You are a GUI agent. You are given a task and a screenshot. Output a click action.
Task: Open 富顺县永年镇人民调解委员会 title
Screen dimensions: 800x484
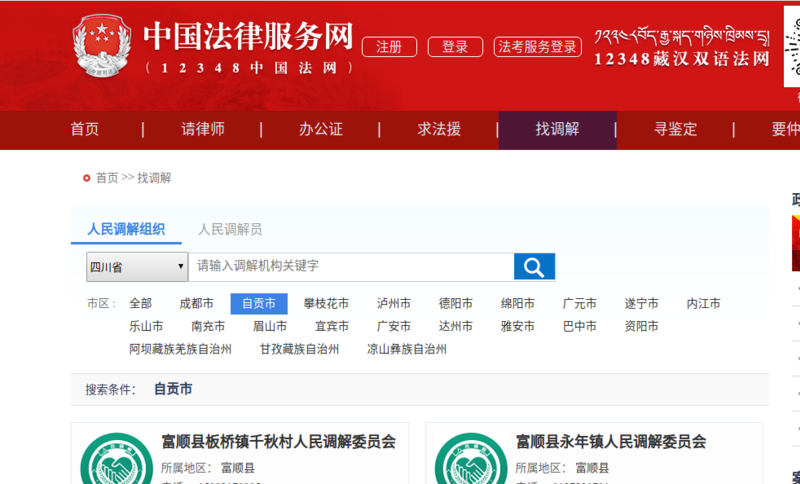[x=611, y=442]
